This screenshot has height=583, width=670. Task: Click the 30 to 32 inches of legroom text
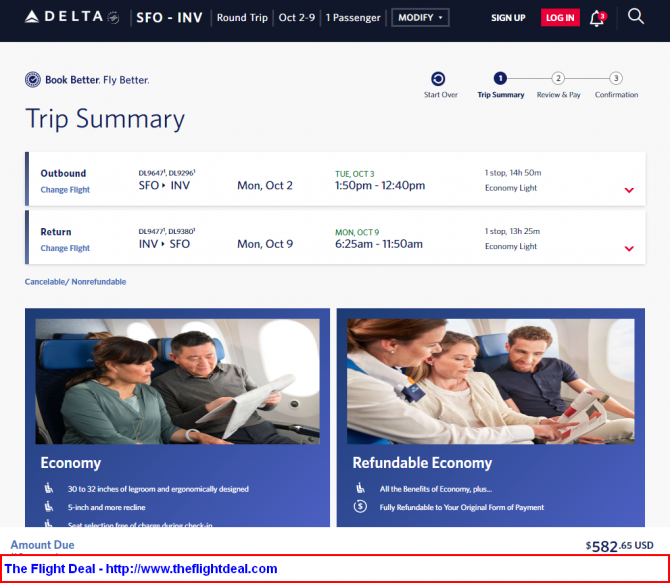158,489
